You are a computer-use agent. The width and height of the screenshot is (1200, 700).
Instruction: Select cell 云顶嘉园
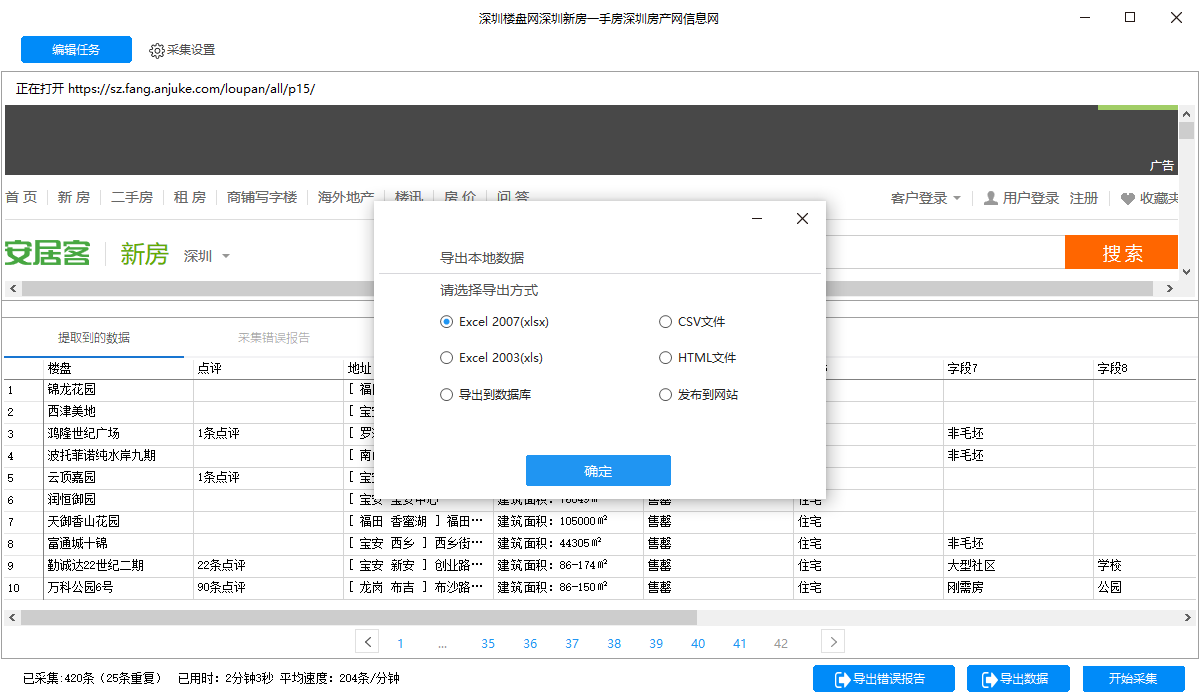[x=118, y=477]
